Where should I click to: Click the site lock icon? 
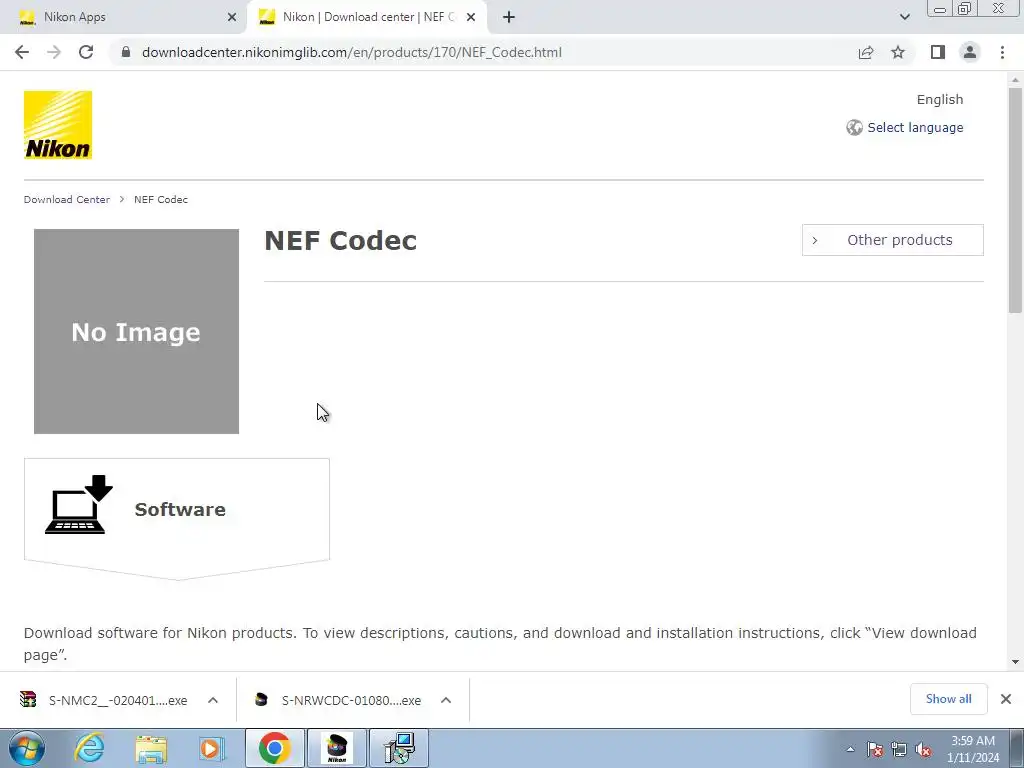126,52
